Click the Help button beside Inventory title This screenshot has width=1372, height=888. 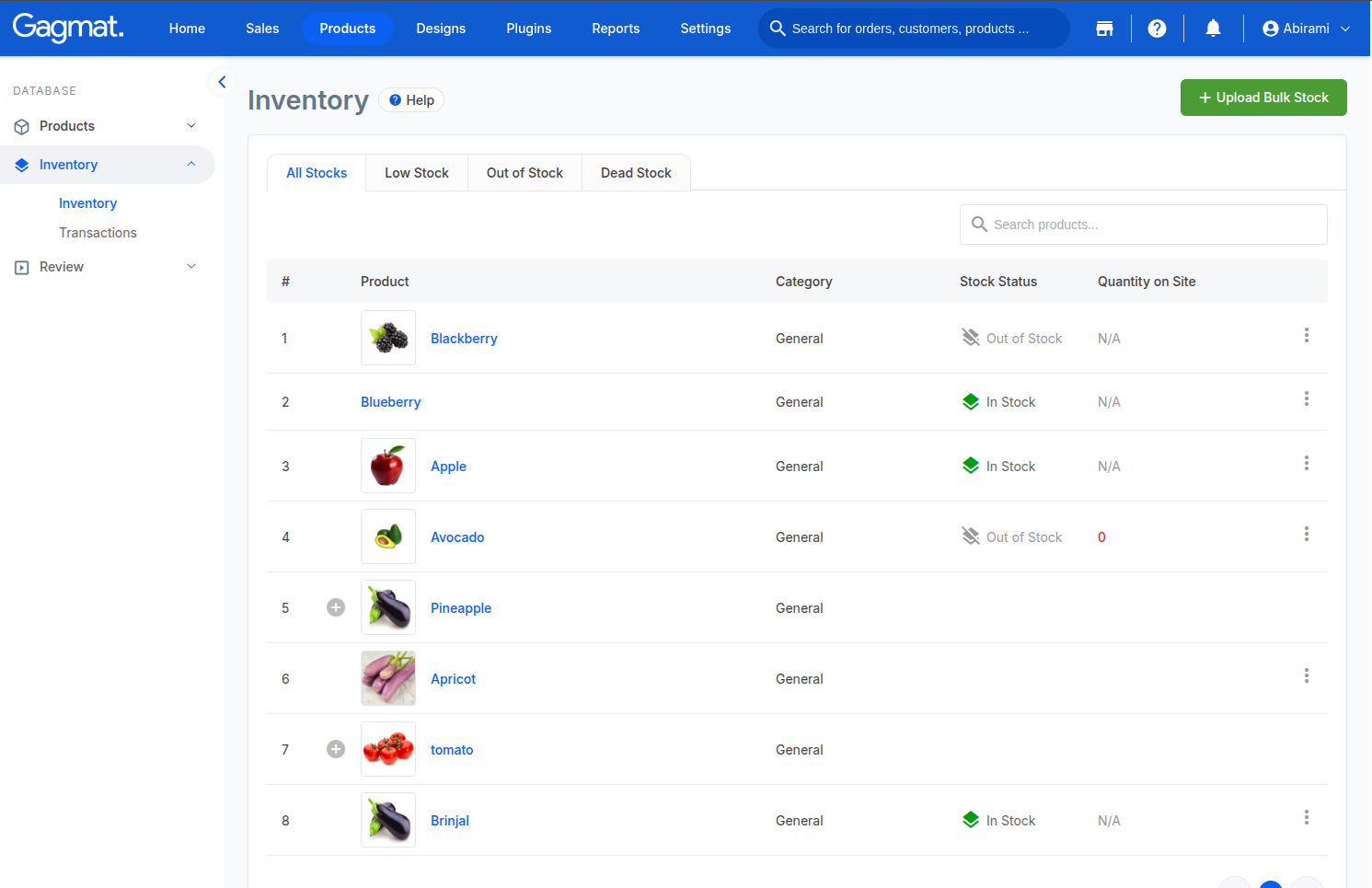(411, 100)
